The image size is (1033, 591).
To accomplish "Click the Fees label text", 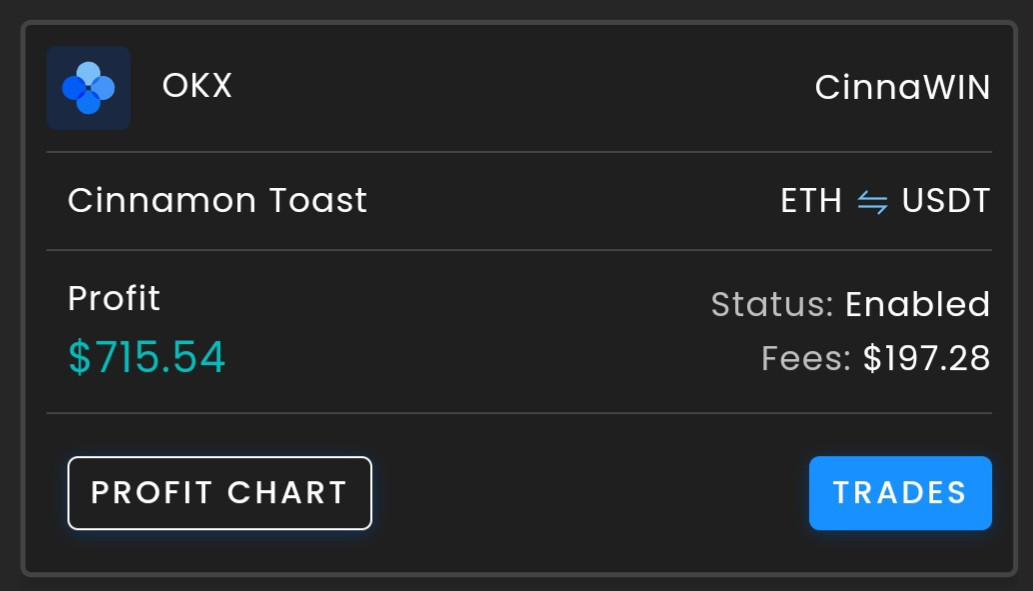I will 806,358.
